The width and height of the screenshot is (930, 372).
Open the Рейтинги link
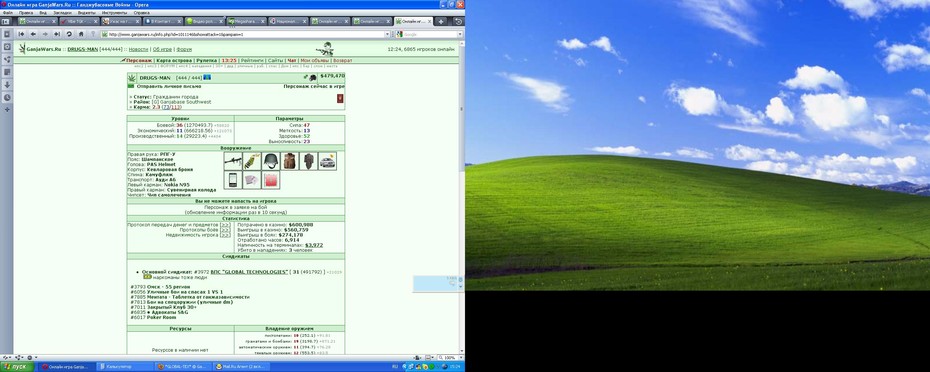252,61
